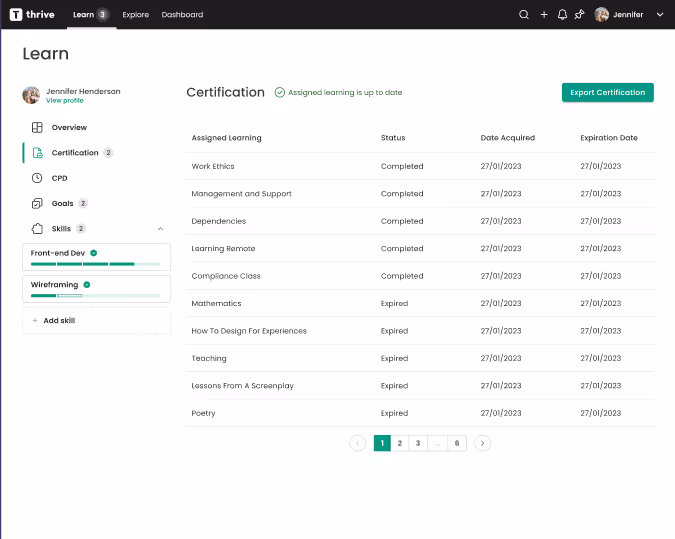Click the Thrive logo icon
The image size is (675, 539).
[16, 15]
